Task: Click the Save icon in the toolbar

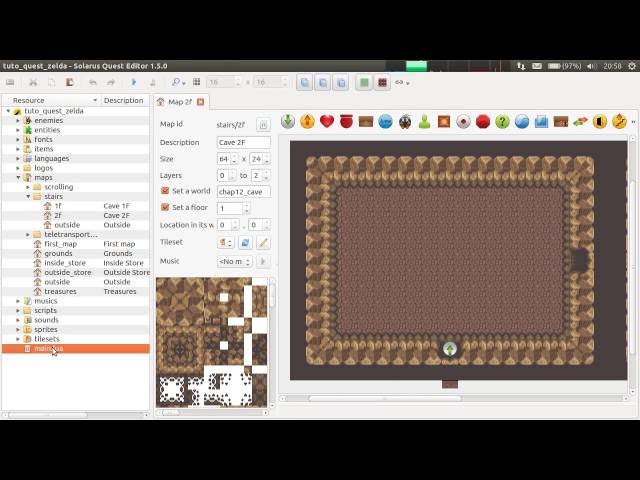Action: click(10, 82)
